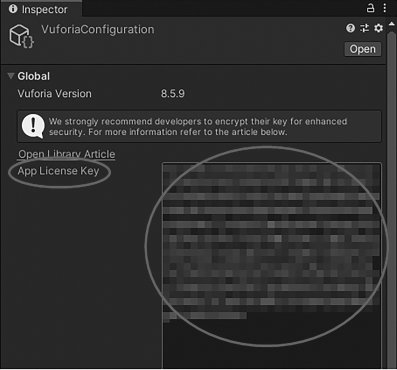Click the Vuforia Version value 8.5.9
Viewport: 397px width, 370px height.
tap(173, 94)
